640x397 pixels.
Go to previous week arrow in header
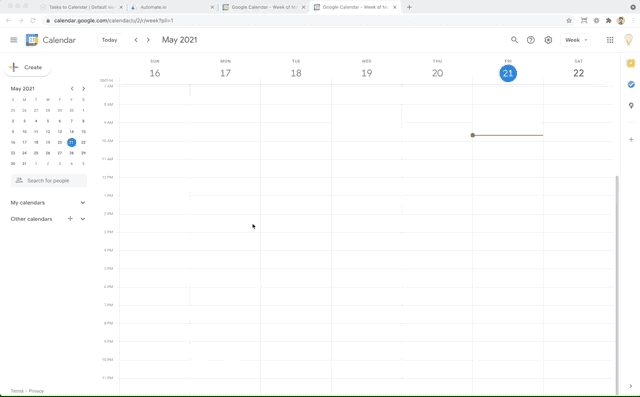click(136, 40)
